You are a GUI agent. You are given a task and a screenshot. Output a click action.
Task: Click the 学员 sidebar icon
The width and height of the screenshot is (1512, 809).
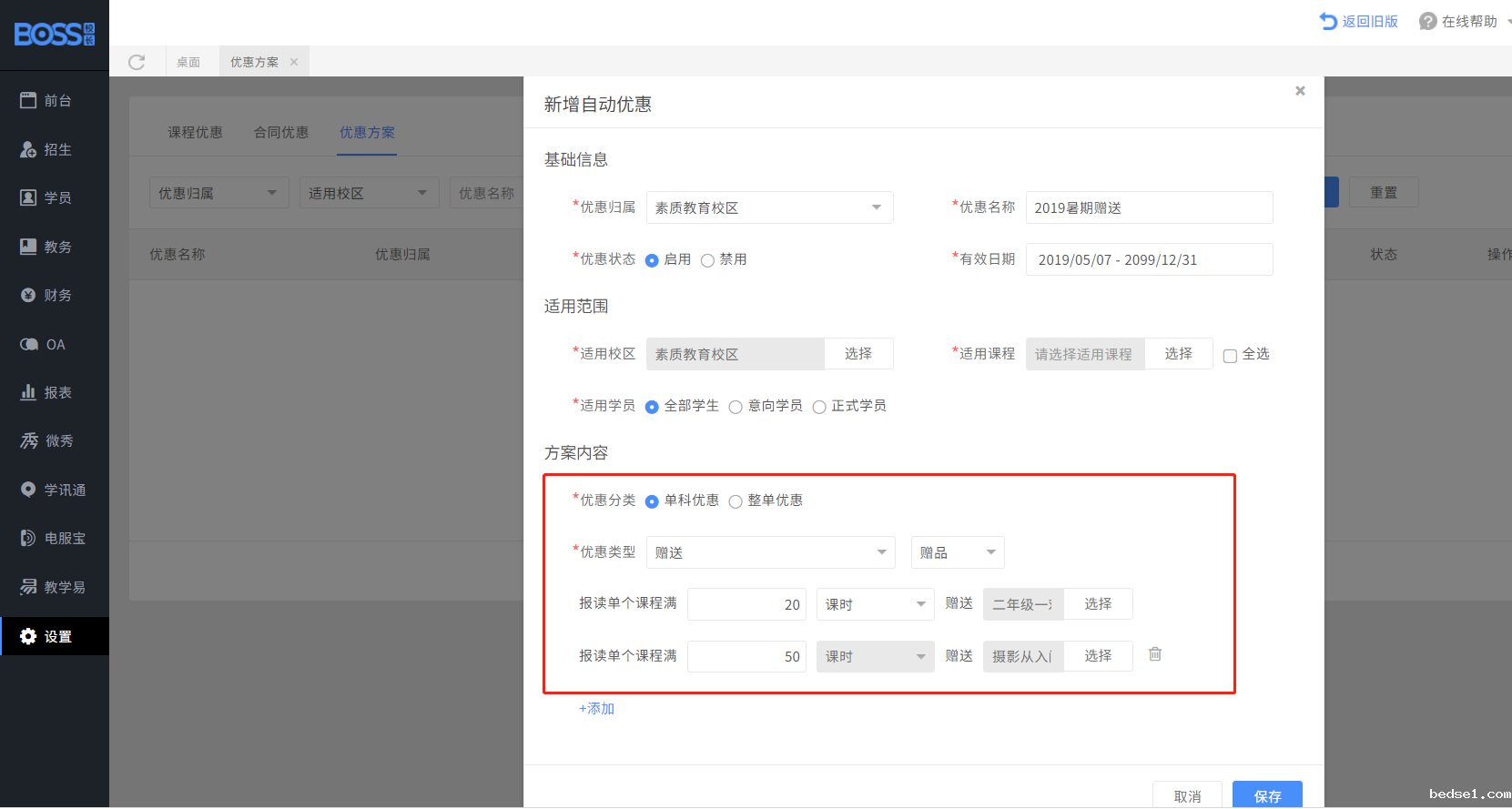(x=28, y=197)
